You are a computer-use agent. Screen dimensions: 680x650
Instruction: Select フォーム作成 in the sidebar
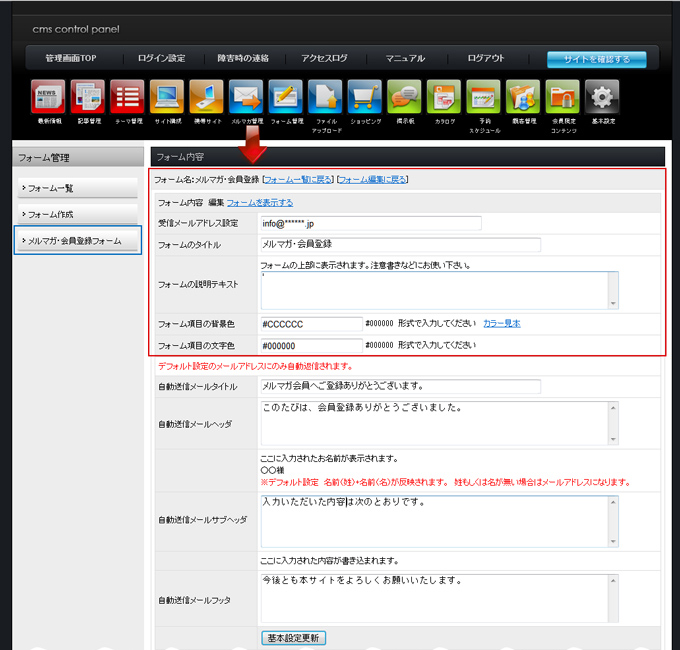[x=78, y=214]
